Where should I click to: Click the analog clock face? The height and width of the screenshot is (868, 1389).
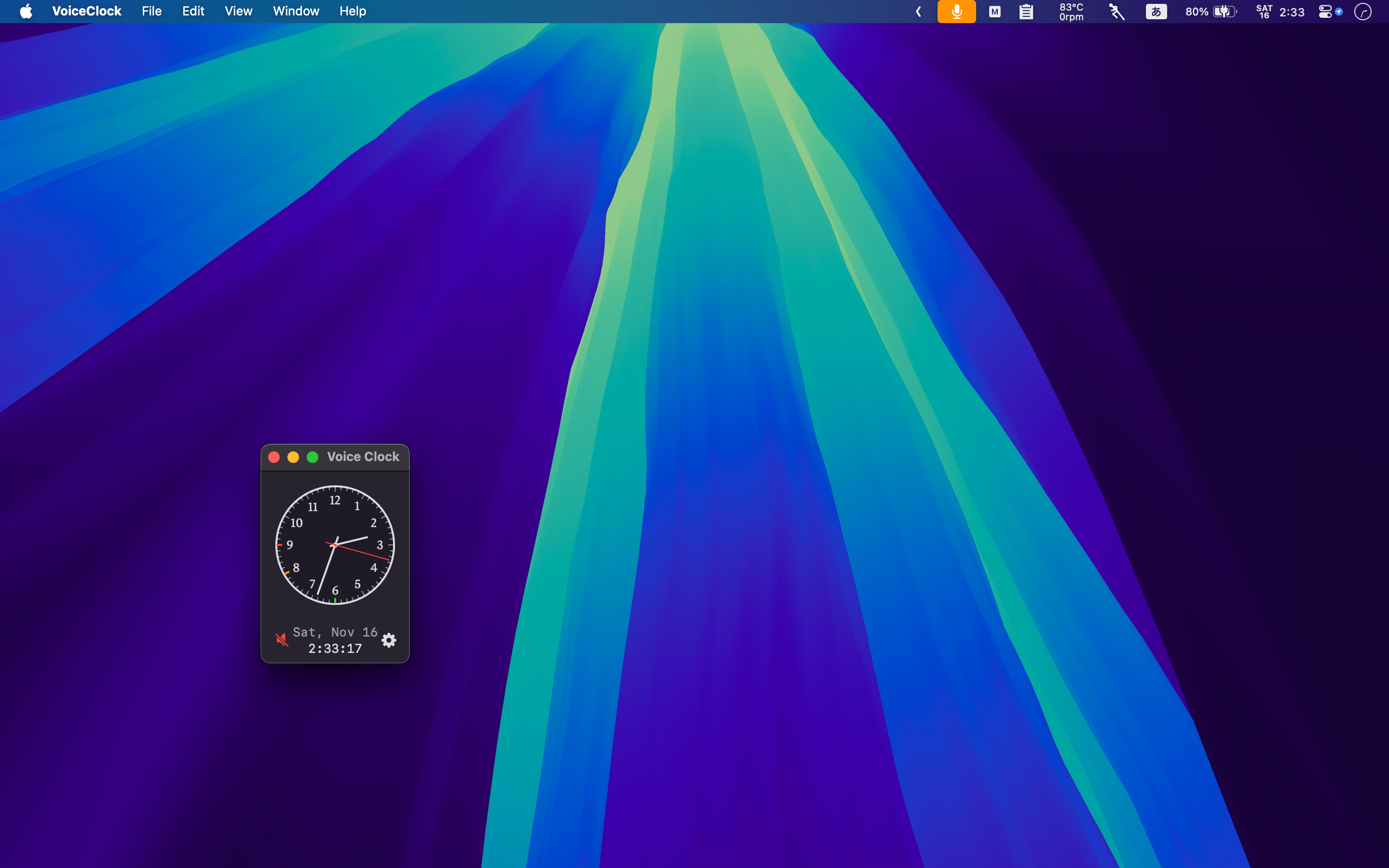coord(335,545)
